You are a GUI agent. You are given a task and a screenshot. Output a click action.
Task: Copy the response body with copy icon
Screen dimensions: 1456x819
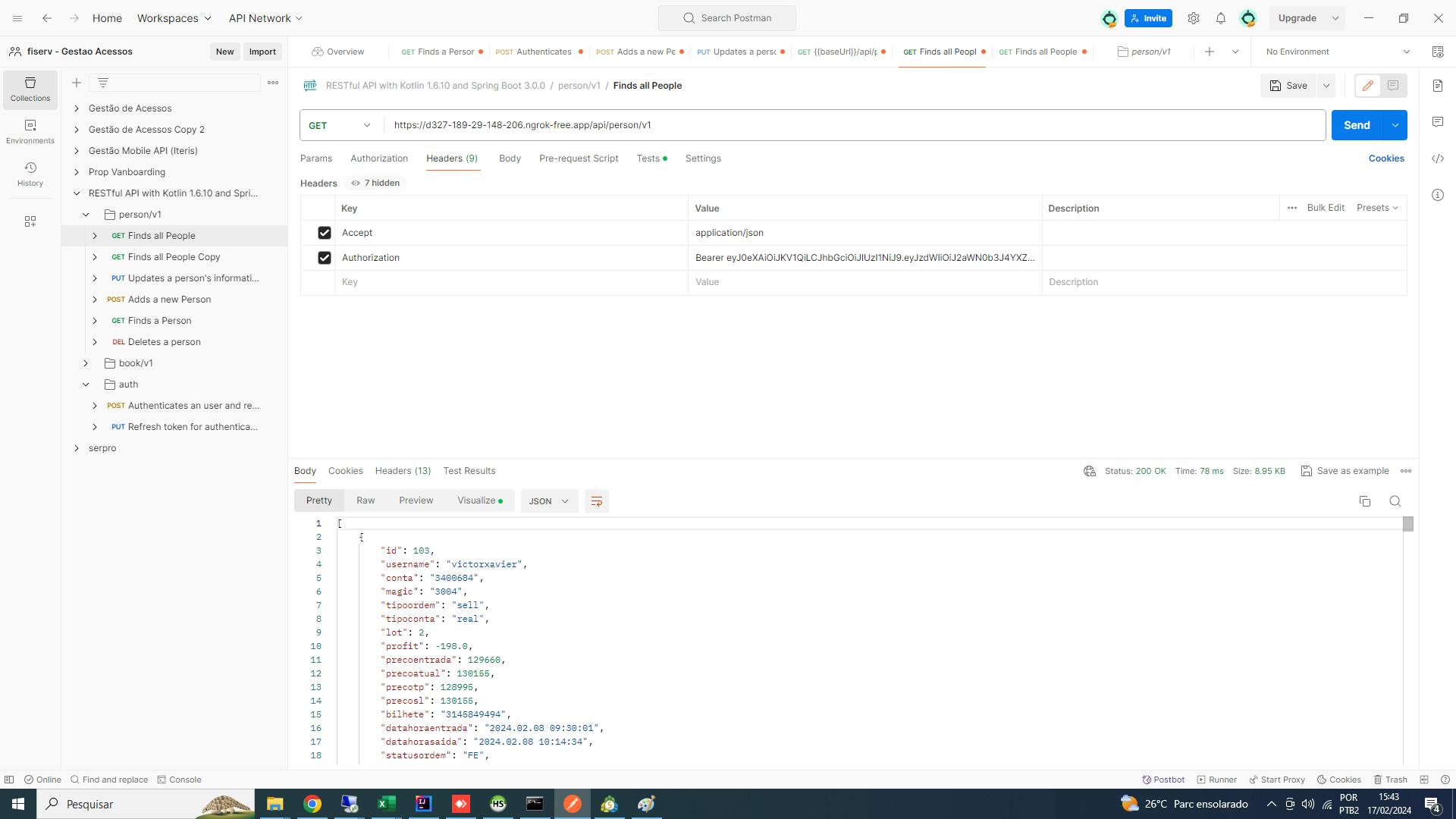(1364, 501)
